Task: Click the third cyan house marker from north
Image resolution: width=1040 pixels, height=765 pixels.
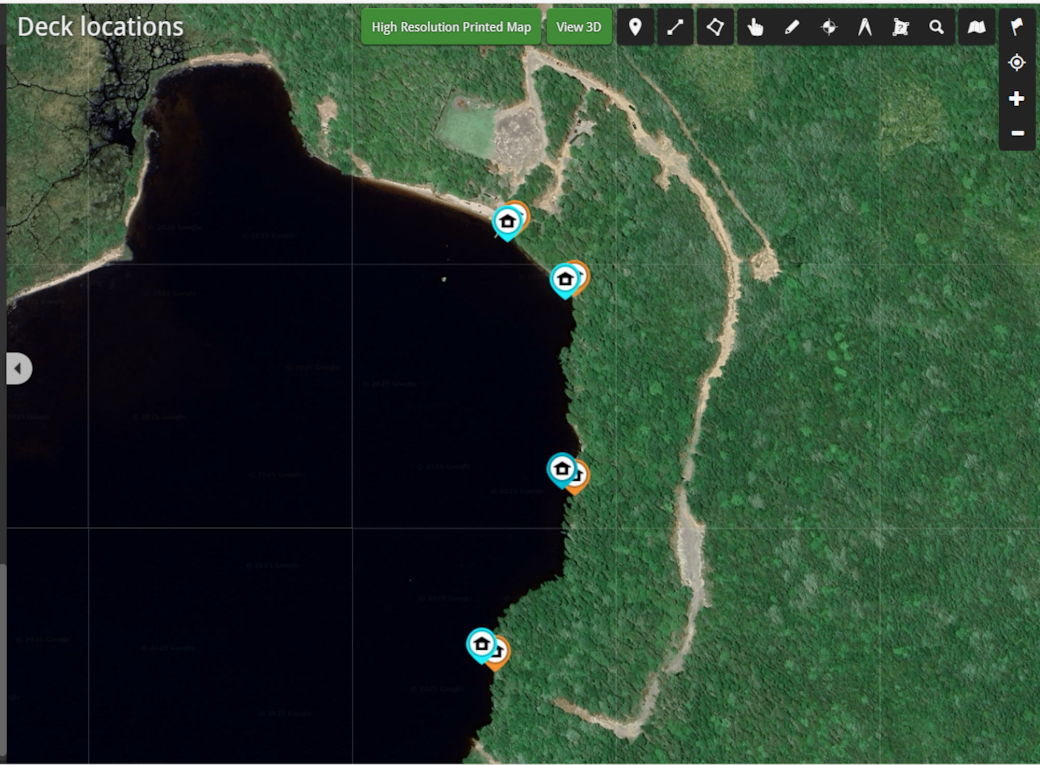Action: pyautogui.click(x=562, y=470)
